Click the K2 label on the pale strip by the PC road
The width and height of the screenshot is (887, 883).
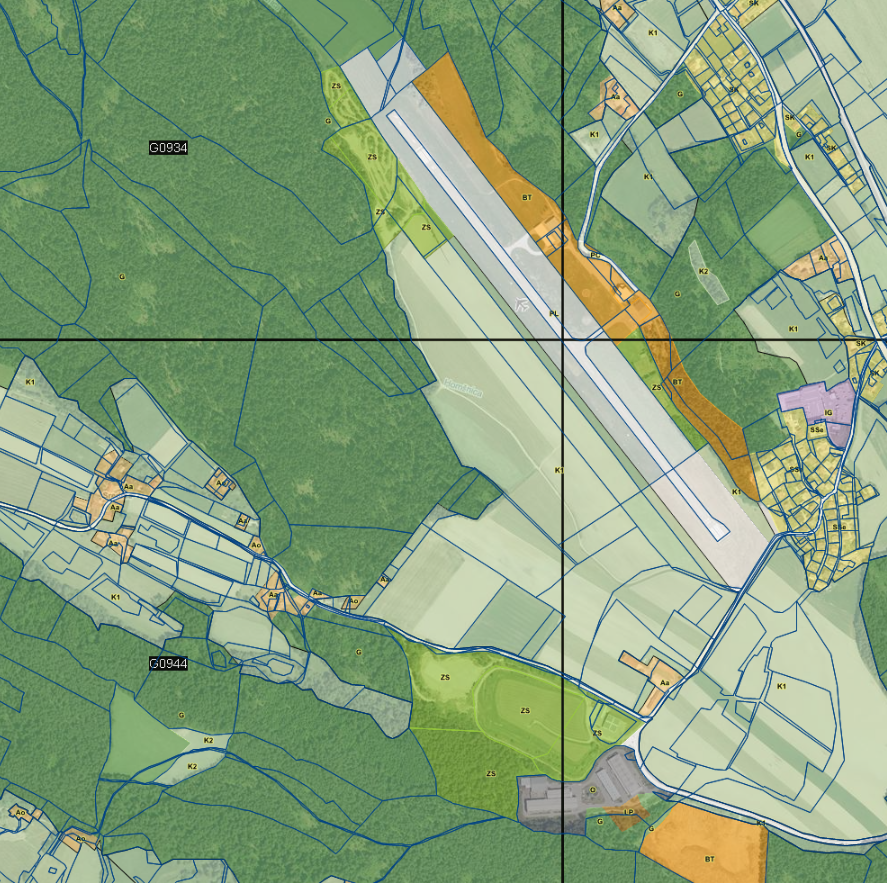(703, 272)
